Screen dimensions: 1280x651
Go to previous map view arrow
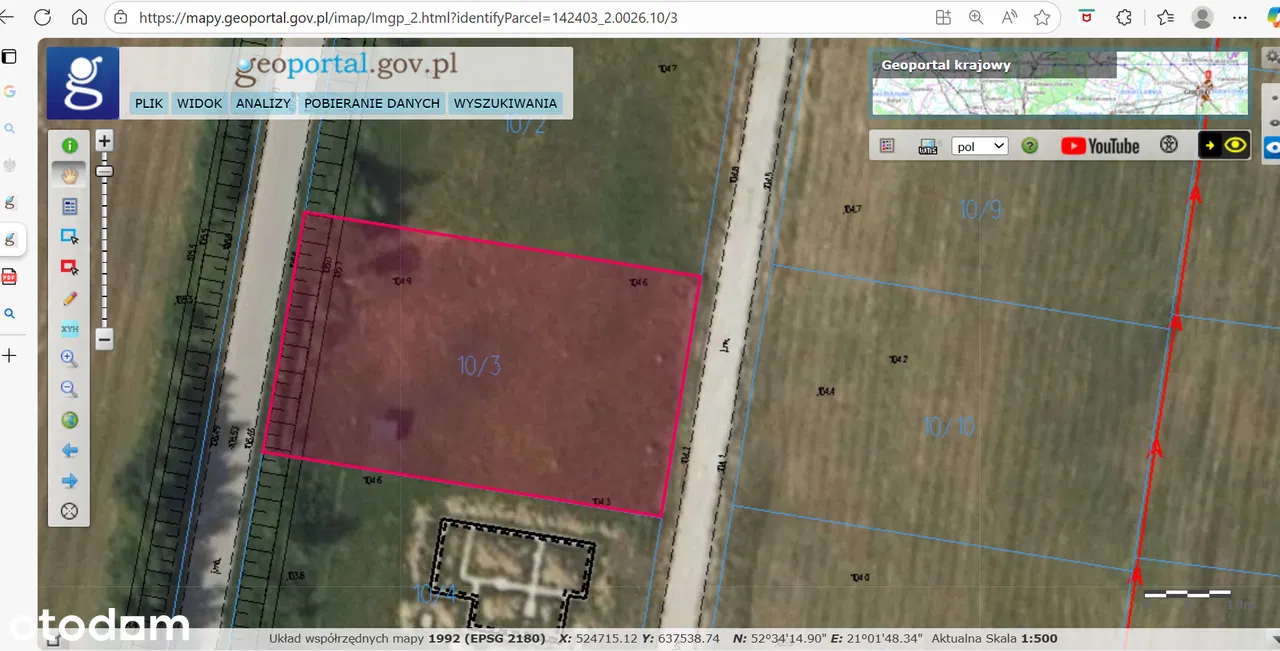(x=70, y=451)
